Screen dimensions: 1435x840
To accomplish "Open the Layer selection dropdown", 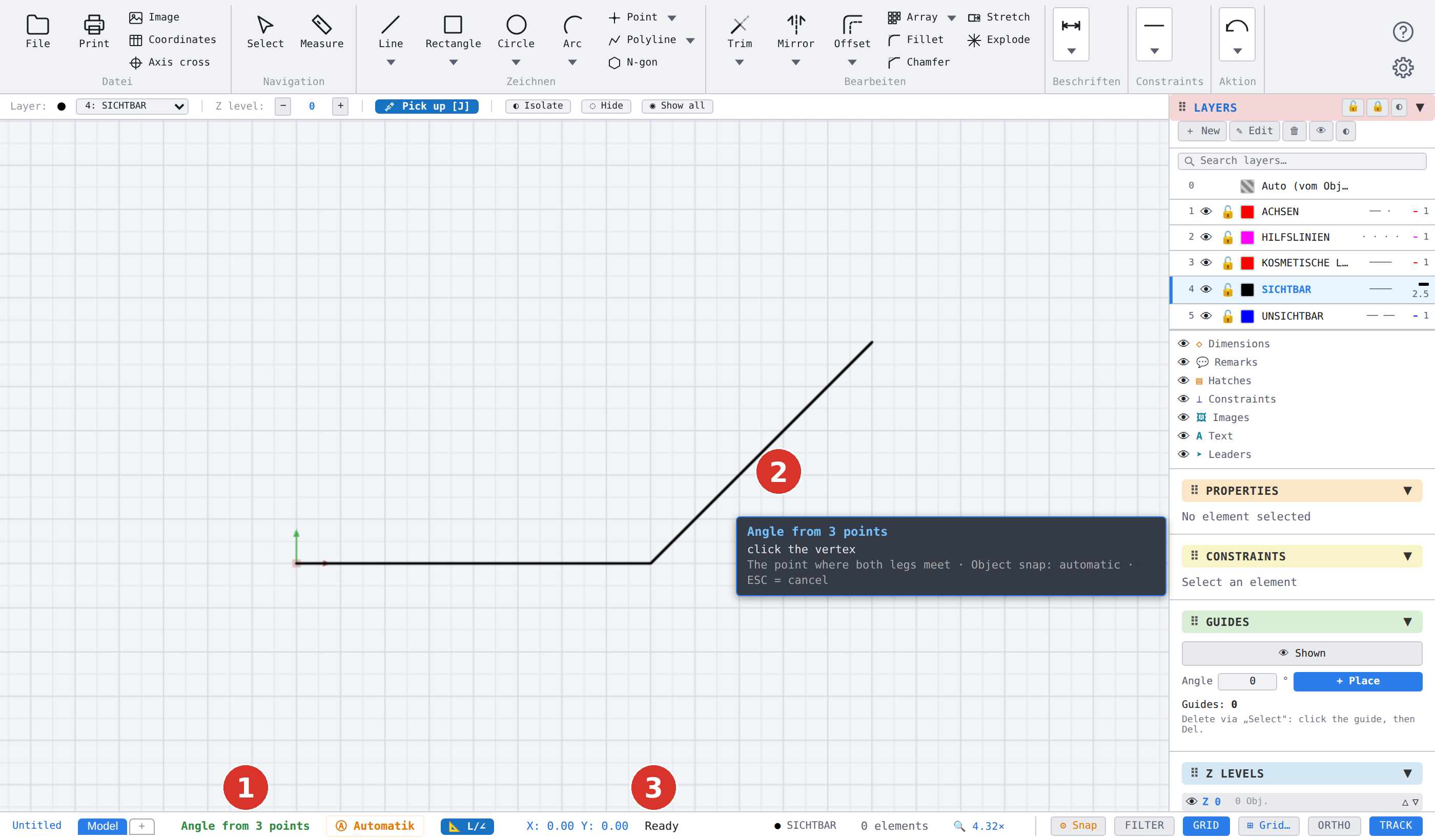I will [x=132, y=106].
